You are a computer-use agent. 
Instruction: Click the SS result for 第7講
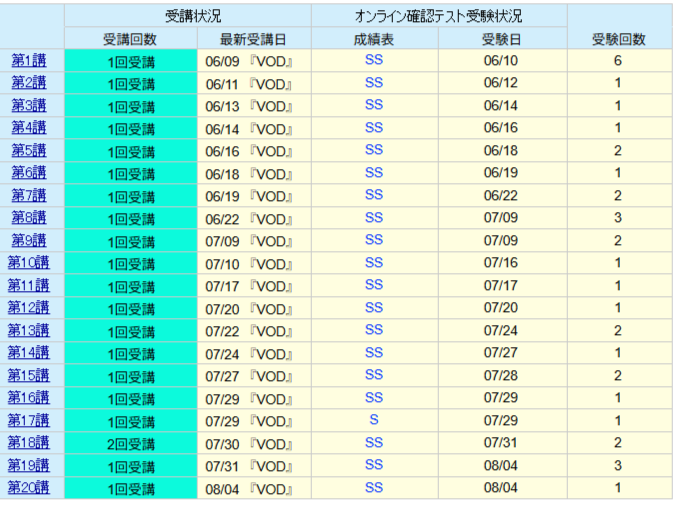(374, 195)
